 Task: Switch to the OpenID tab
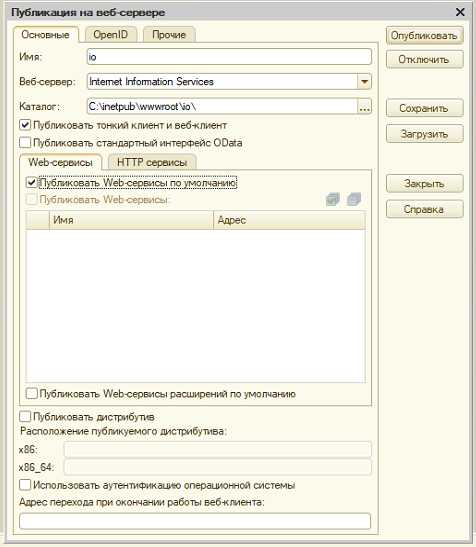(111, 35)
